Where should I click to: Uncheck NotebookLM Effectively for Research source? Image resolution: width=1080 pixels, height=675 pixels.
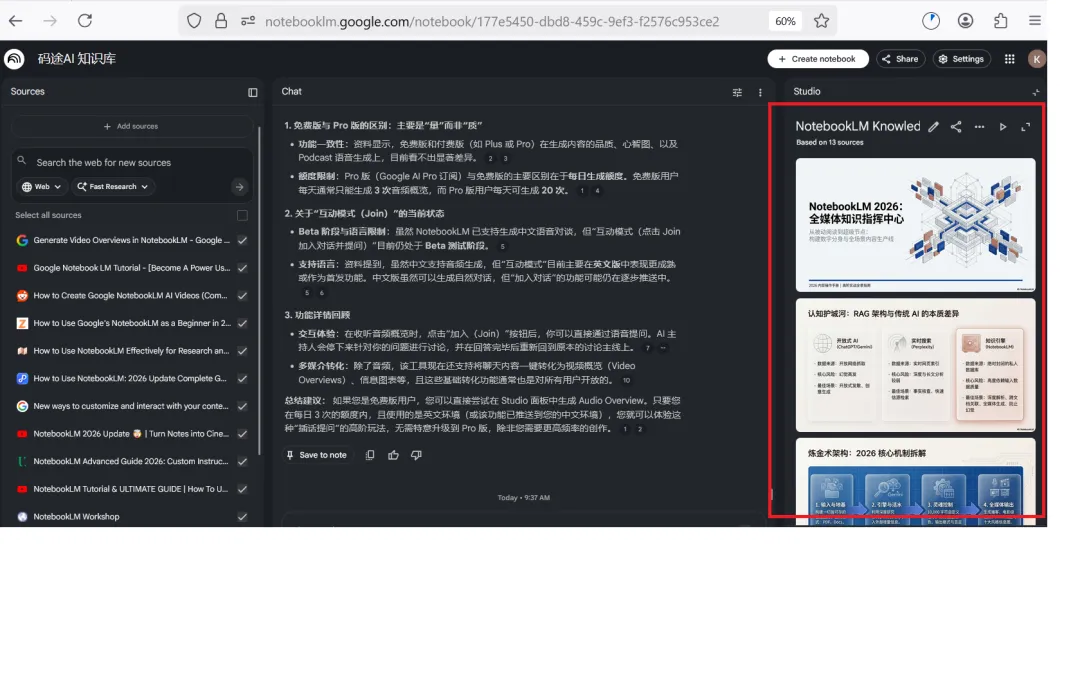coord(242,351)
